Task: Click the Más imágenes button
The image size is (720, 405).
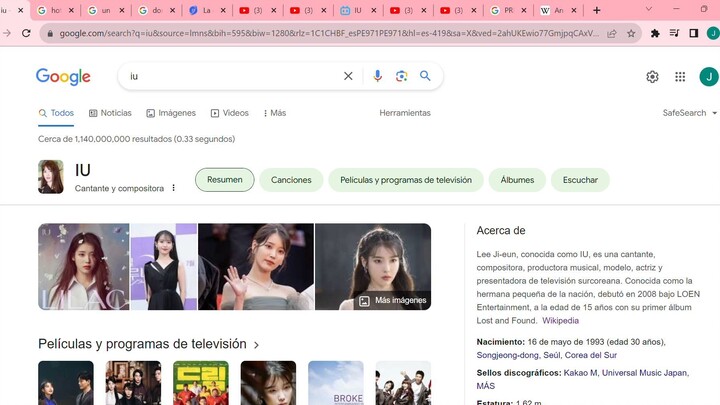Action: [393, 300]
